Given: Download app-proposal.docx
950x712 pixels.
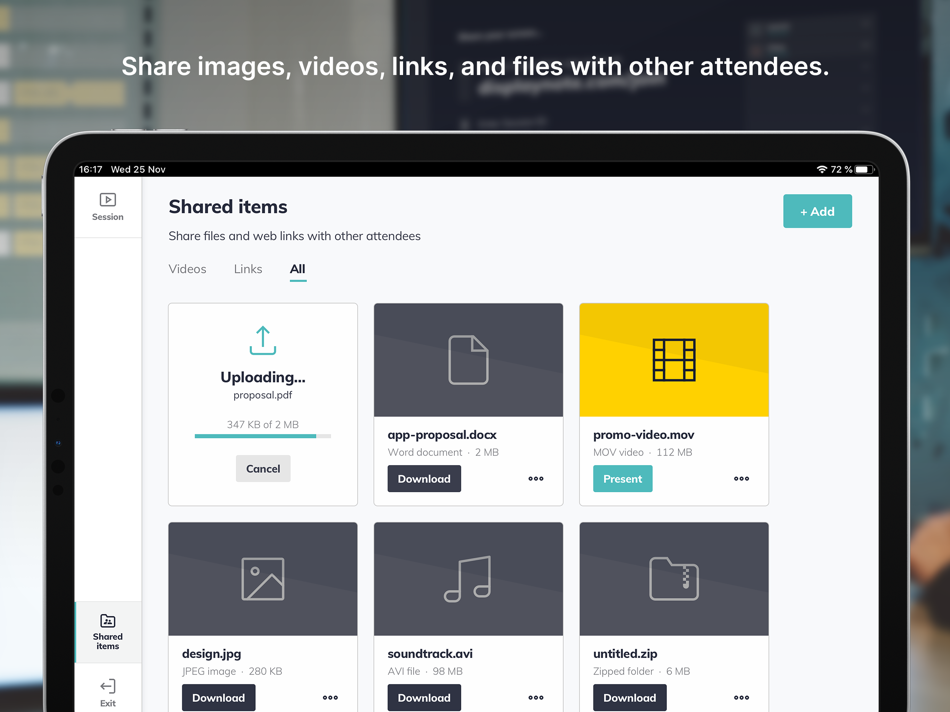Looking at the screenshot, I should [424, 479].
